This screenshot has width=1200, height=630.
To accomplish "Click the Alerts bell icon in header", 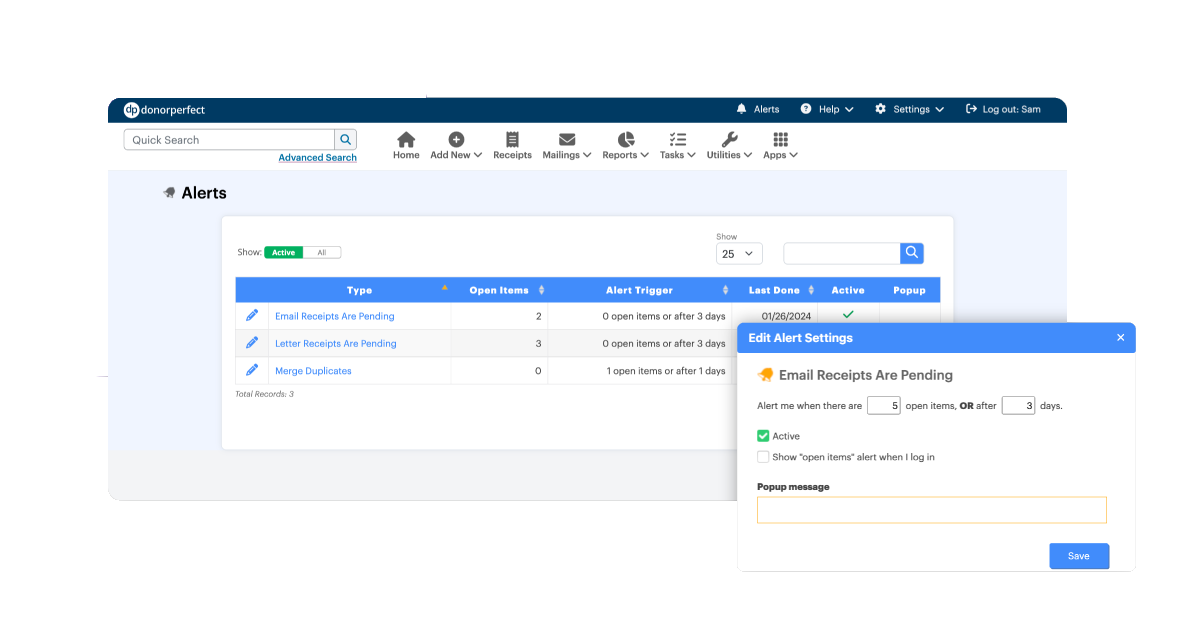I will pyautogui.click(x=741, y=109).
